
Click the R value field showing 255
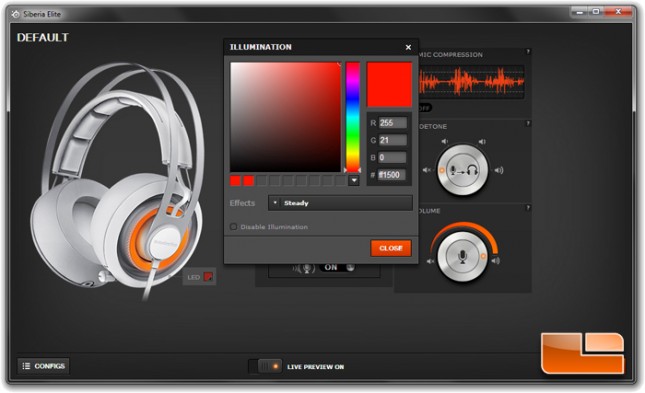pyautogui.click(x=392, y=123)
